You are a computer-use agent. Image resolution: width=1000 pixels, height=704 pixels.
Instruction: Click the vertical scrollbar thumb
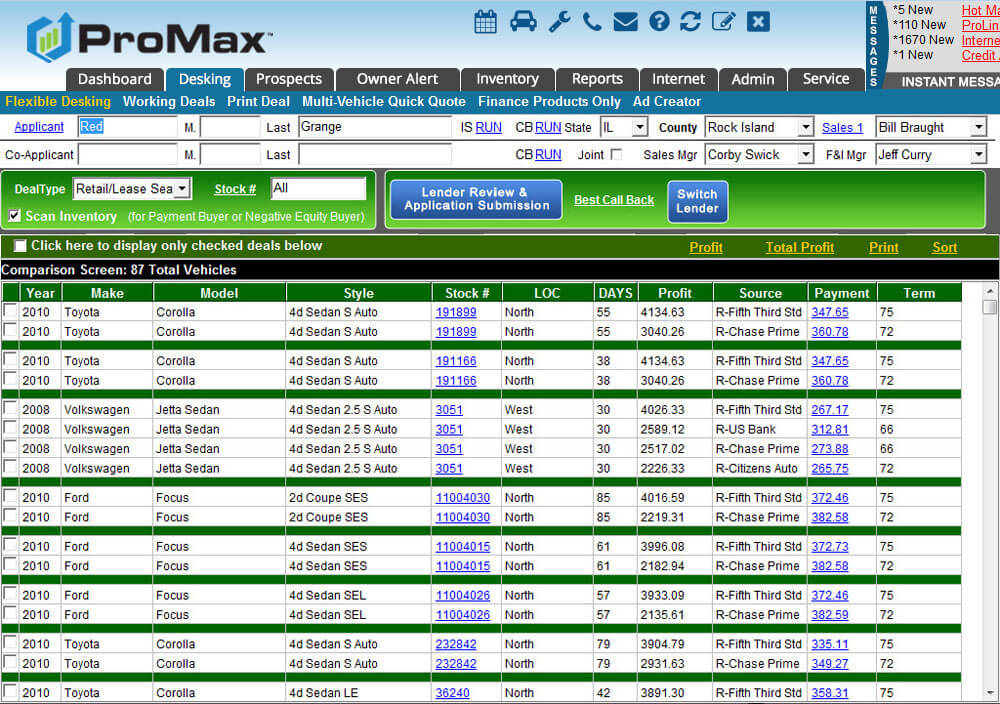(989, 307)
